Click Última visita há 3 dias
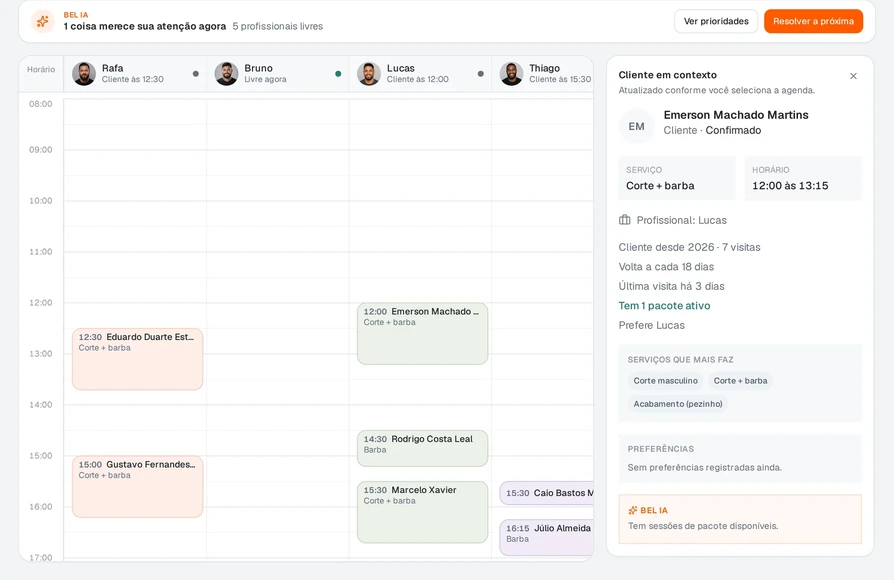Screen dimensions: 894x580 (671, 286)
